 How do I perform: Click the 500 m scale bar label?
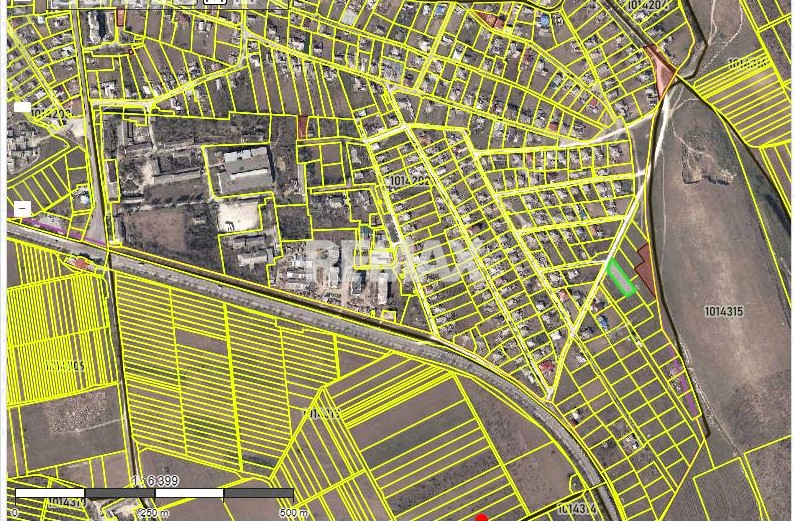[293, 513]
